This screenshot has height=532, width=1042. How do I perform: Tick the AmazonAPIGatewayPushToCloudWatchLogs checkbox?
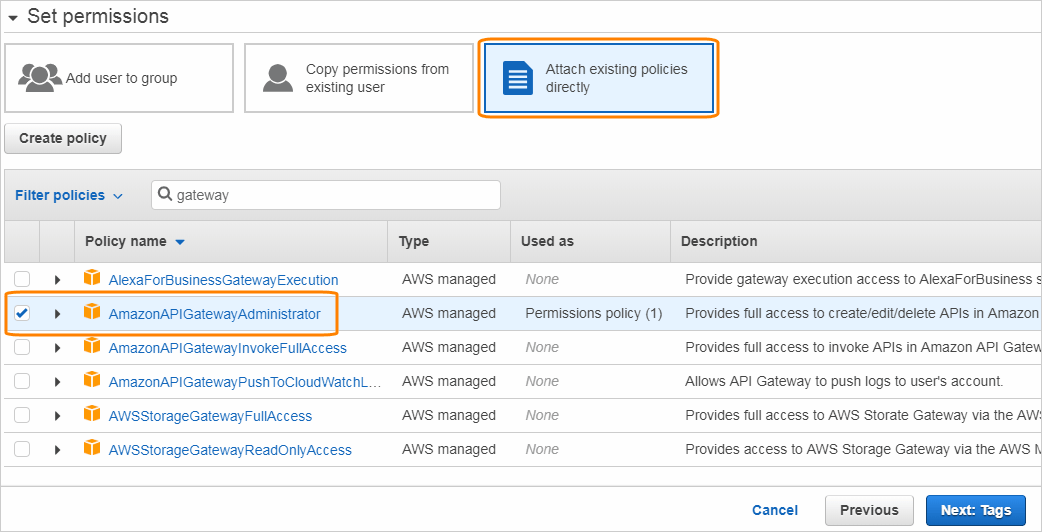click(22, 381)
